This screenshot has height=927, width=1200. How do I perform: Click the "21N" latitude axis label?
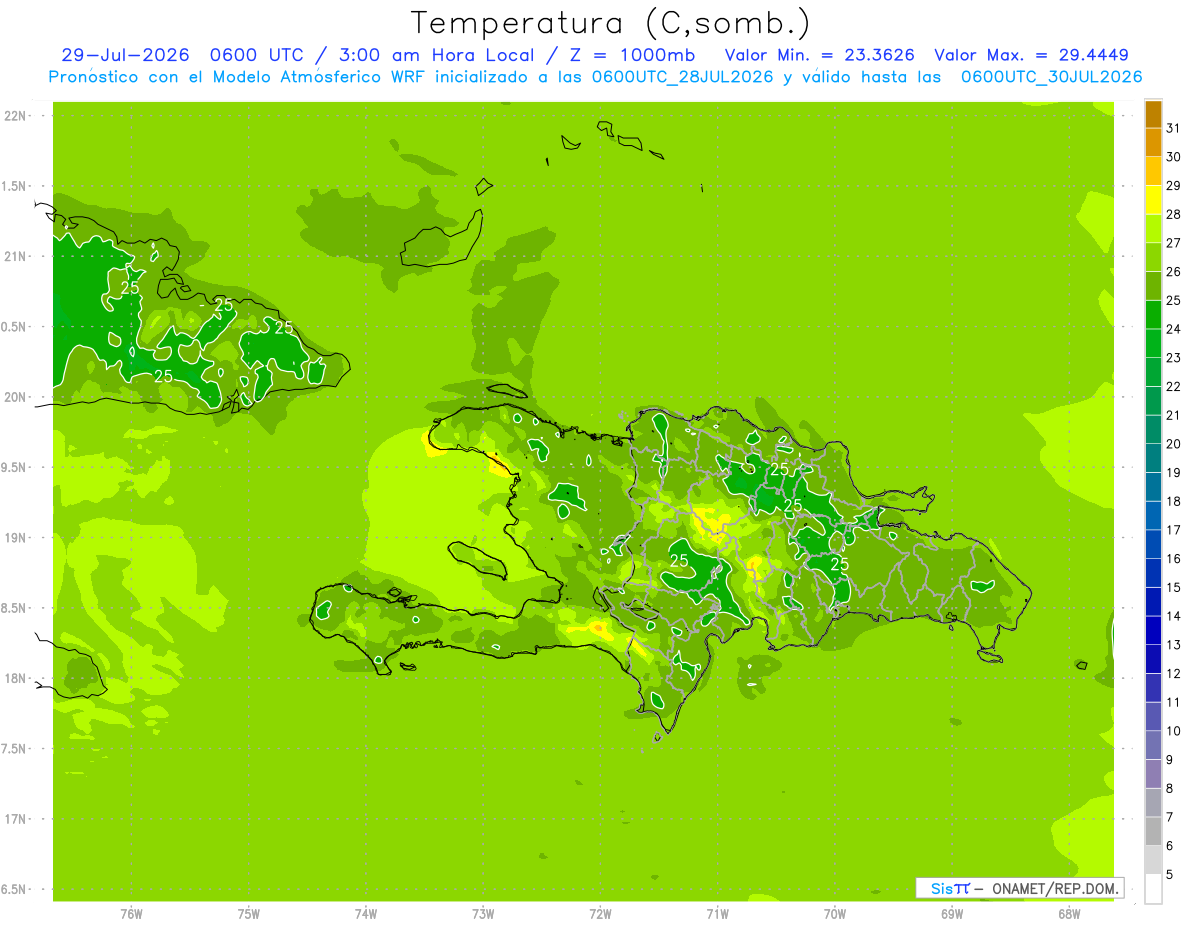[15, 256]
